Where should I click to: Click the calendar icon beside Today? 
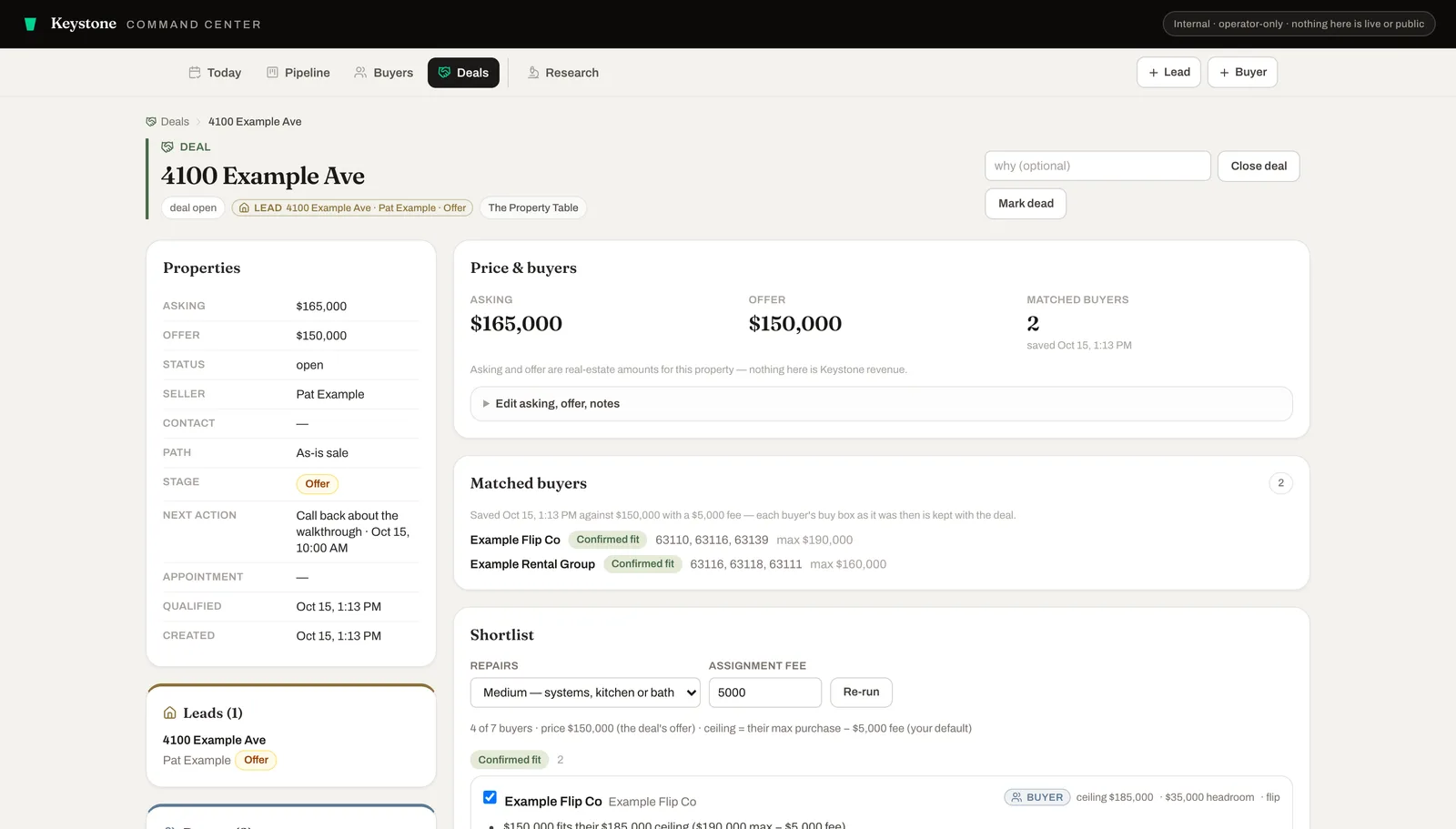coord(194,72)
